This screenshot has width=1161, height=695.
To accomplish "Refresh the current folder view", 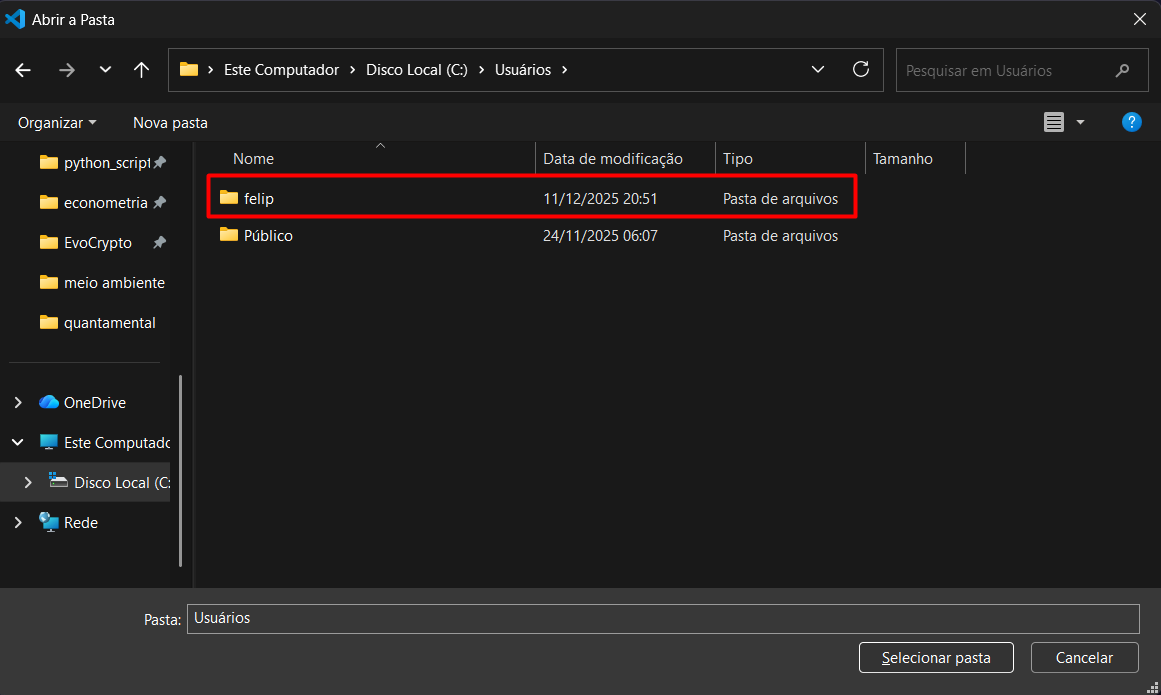I will click(860, 70).
